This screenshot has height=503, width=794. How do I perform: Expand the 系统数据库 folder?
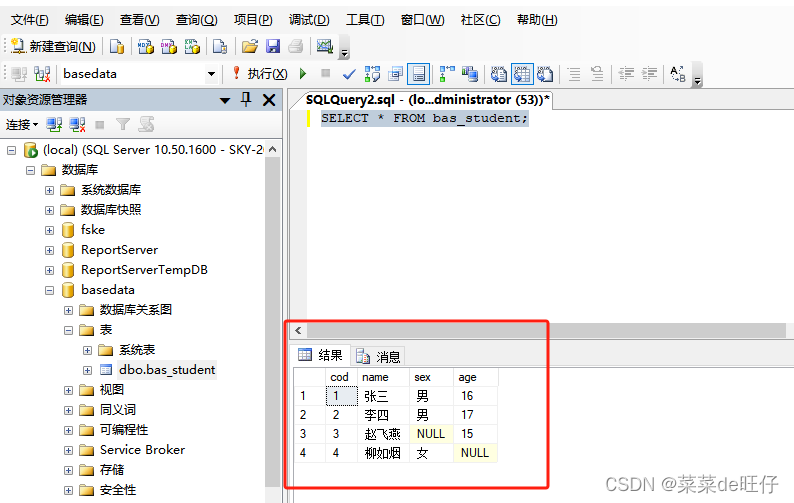pos(49,190)
